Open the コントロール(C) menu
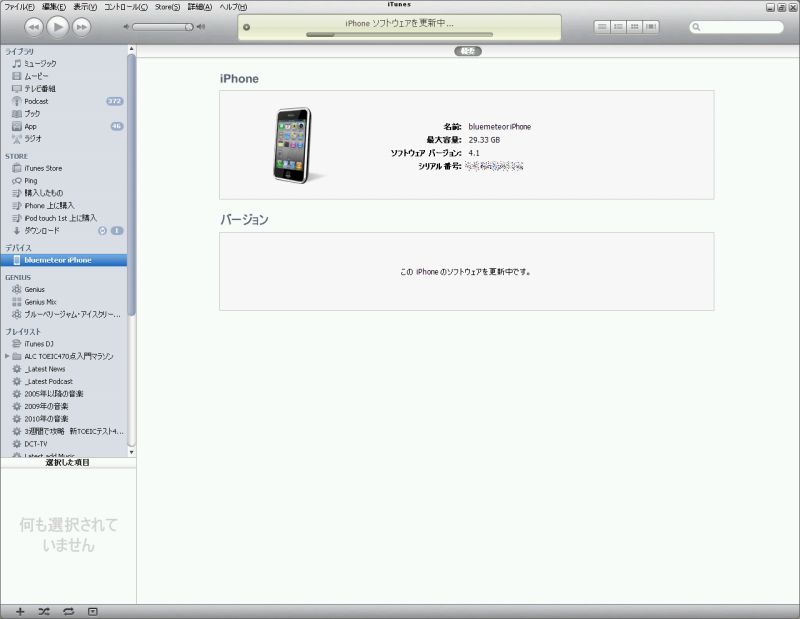 pos(126,7)
